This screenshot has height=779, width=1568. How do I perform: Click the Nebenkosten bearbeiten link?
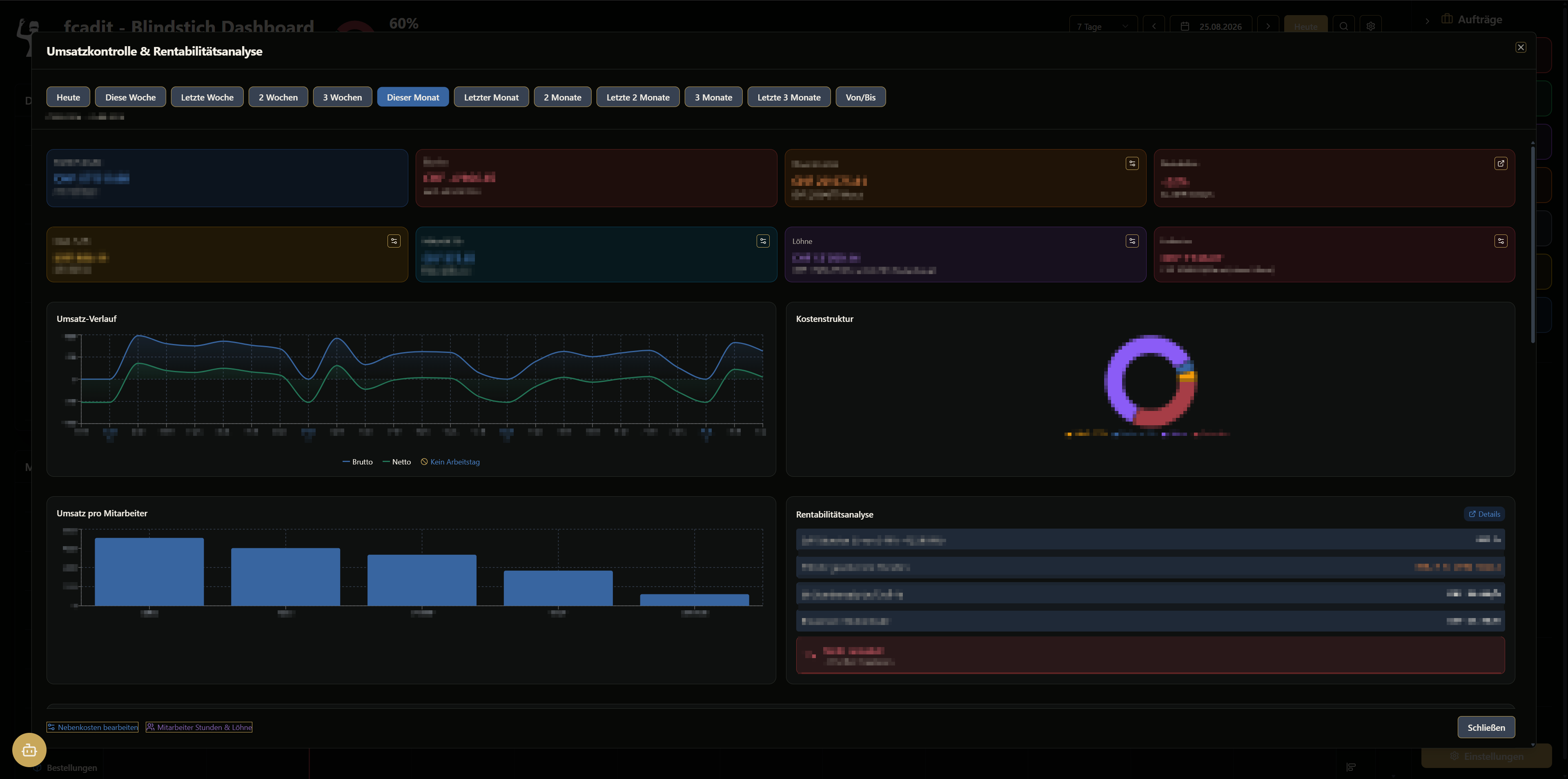[93, 727]
